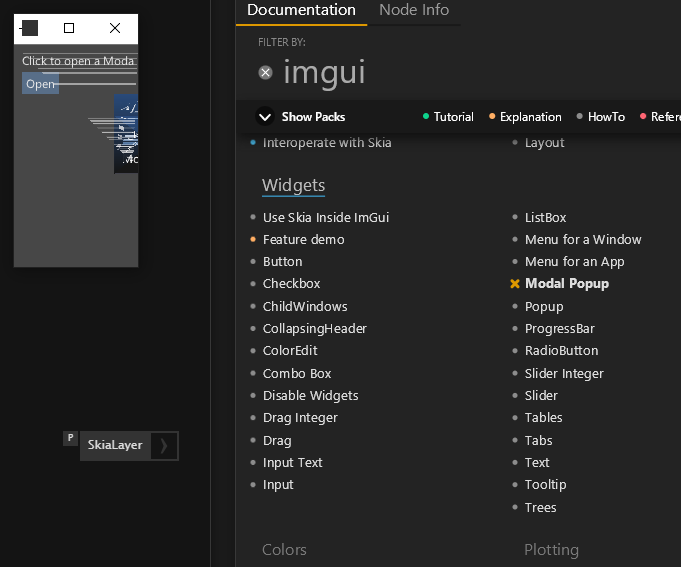Viewport: 681px width, 567px height.
Task: Open the ProgressBar entry
Action: (559, 329)
